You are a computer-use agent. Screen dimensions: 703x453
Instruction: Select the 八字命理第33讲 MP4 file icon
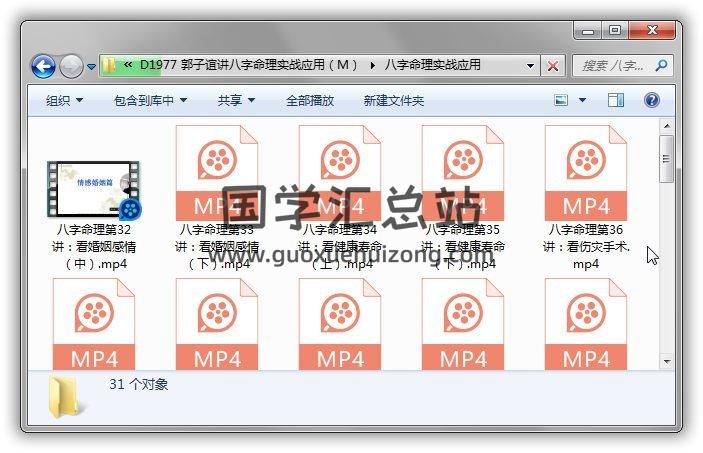[x=217, y=173]
